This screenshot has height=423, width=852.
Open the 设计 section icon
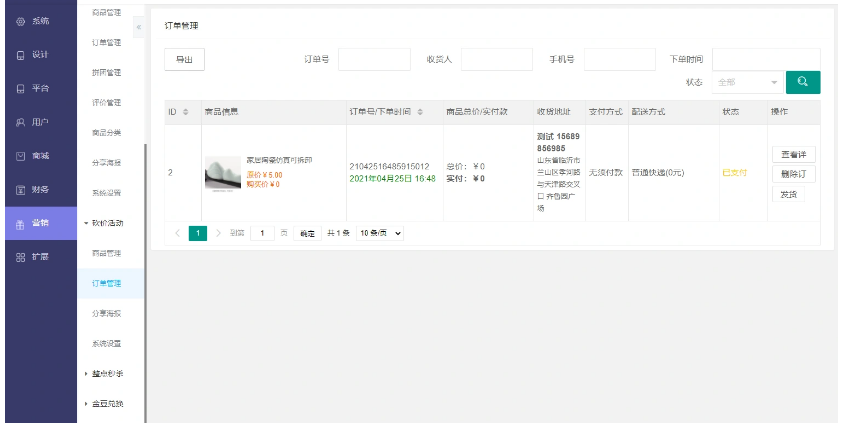point(21,55)
